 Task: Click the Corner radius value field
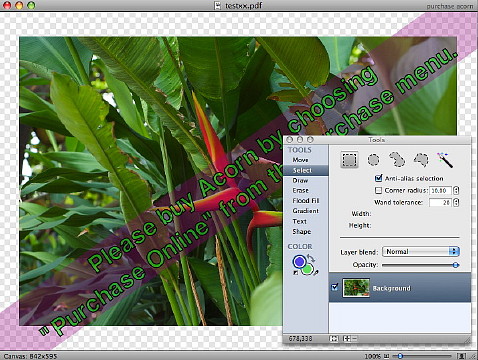[441, 191]
